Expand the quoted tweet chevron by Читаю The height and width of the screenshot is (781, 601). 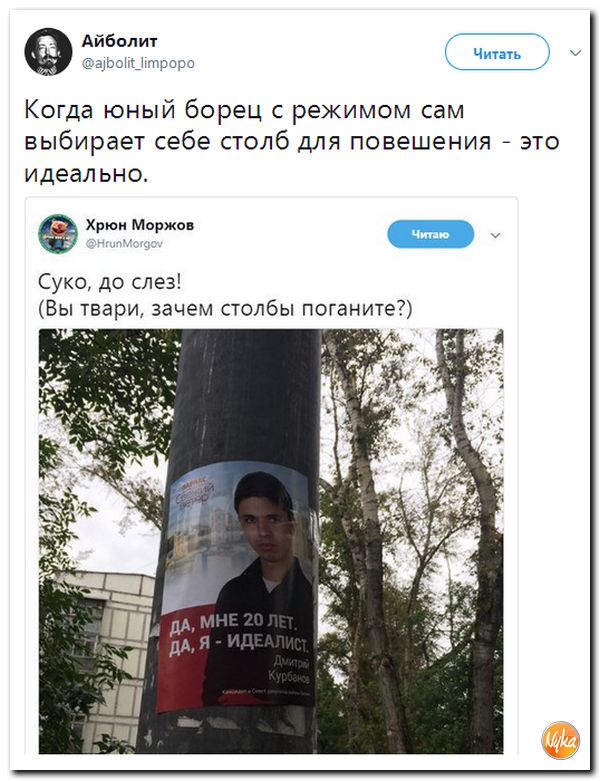[x=495, y=235]
